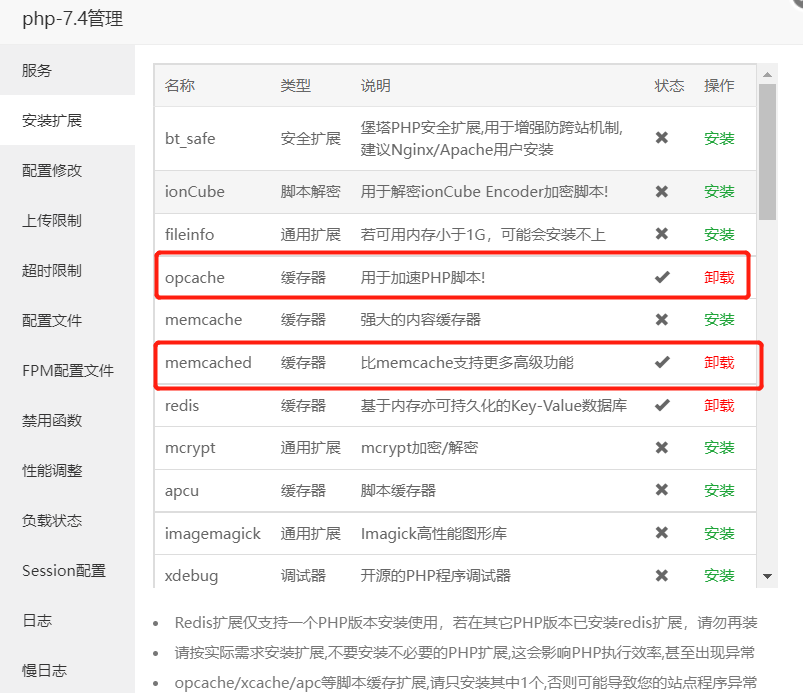The width and height of the screenshot is (803, 693).
Task: Click the 操作 column header
Action: pos(719,86)
